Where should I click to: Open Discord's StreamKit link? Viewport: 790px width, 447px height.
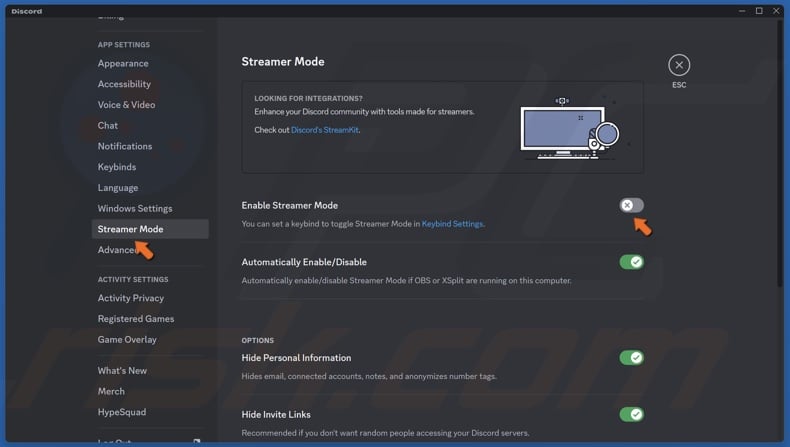324,130
